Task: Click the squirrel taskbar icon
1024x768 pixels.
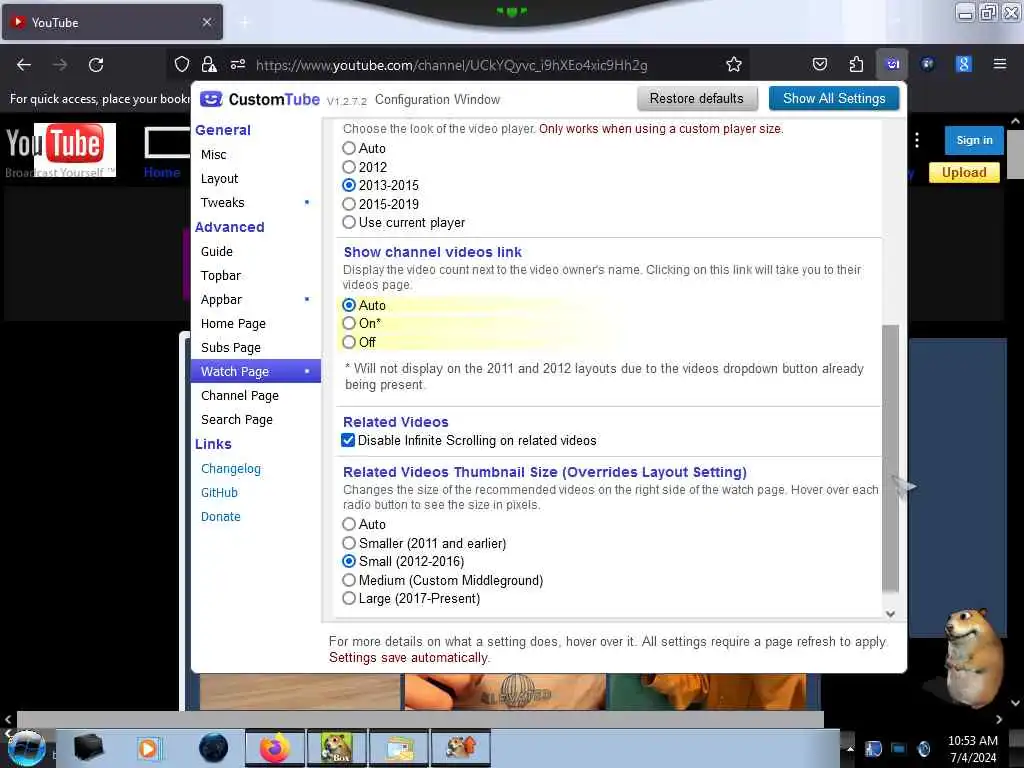Action: (461, 748)
